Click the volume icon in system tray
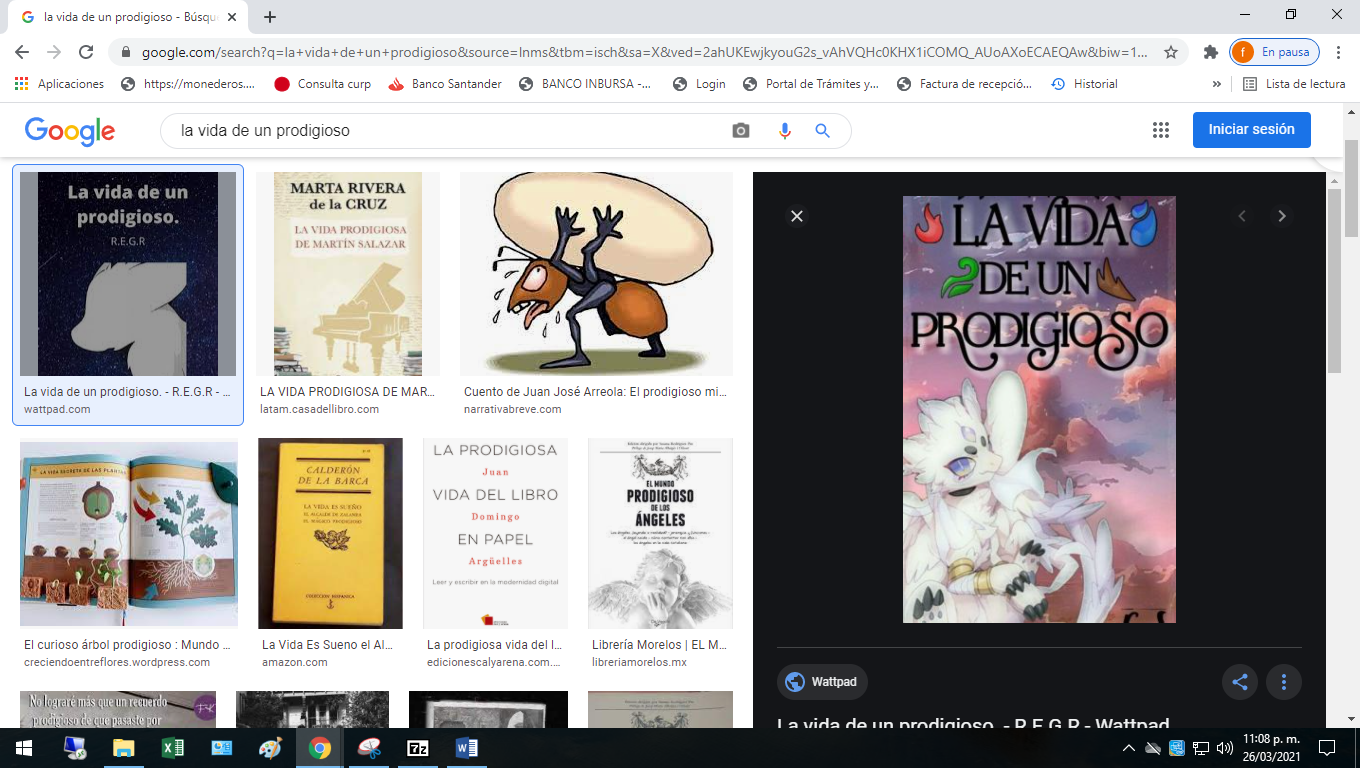The image size is (1360, 768). [1224, 748]
